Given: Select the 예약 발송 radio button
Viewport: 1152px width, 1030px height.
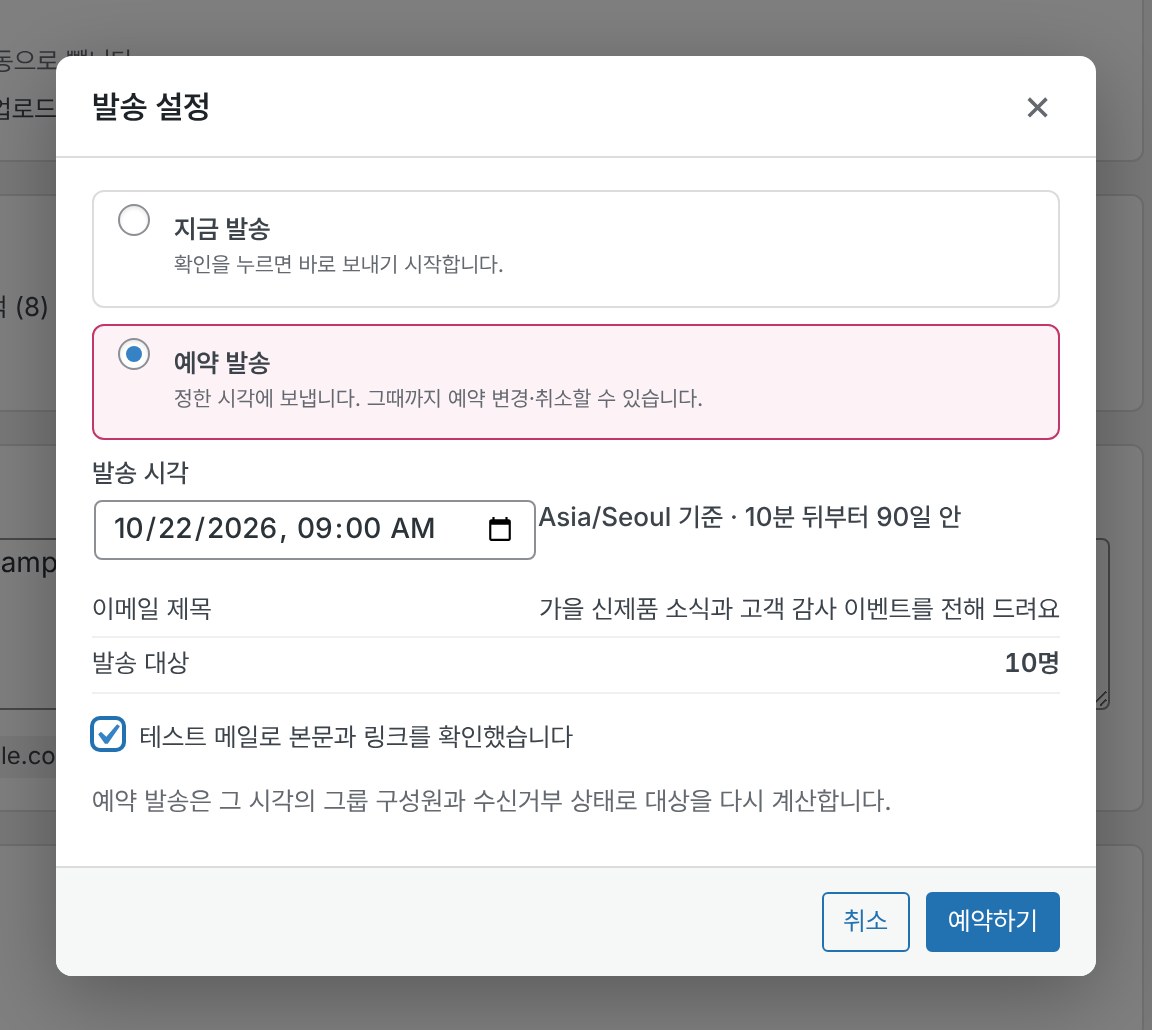Looking at the screenshot, I should 134,354.
